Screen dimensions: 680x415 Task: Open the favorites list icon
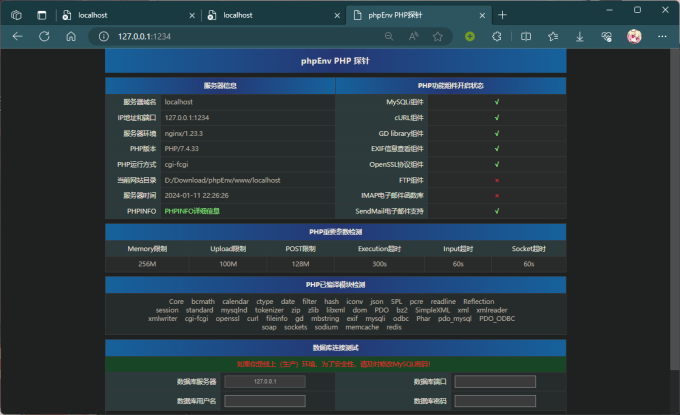[553, 36]
